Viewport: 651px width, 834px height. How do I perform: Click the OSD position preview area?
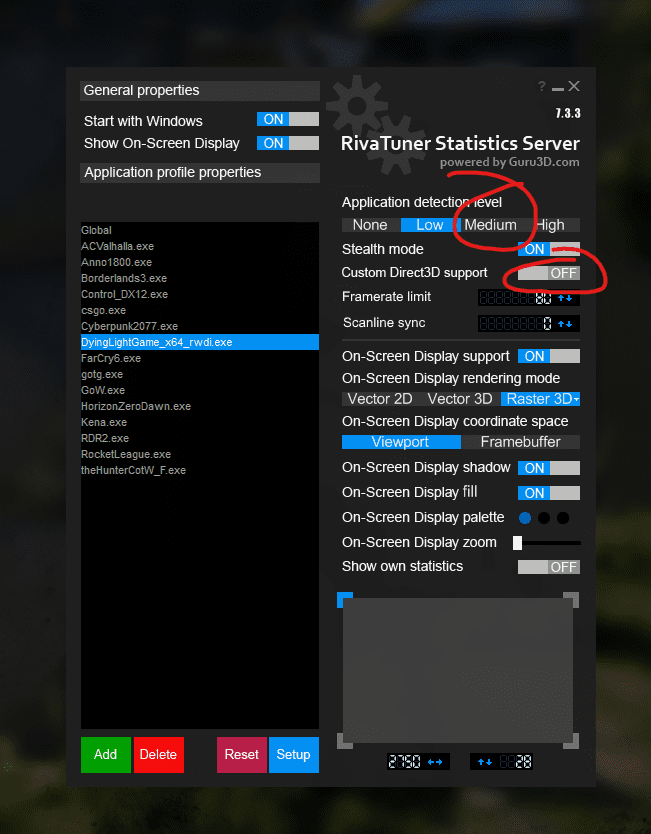[458, 670]
